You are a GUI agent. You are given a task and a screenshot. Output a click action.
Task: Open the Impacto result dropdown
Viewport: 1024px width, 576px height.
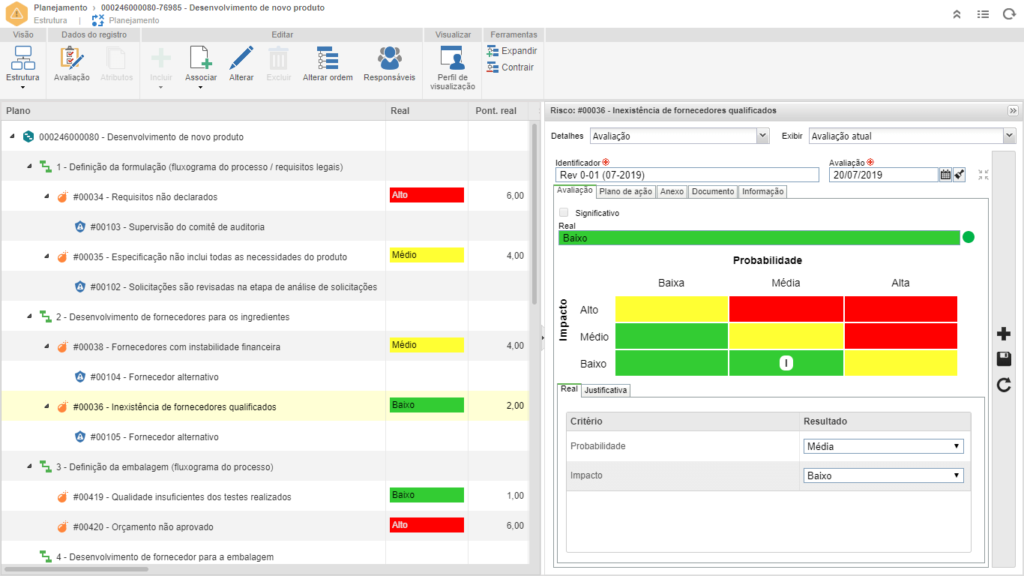point(884,476)
